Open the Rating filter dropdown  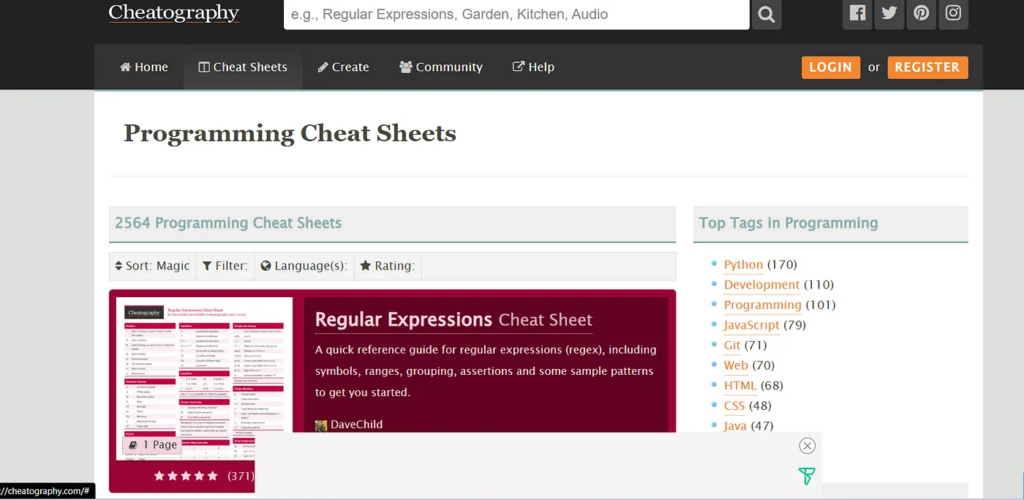click(x=388, y=266)
